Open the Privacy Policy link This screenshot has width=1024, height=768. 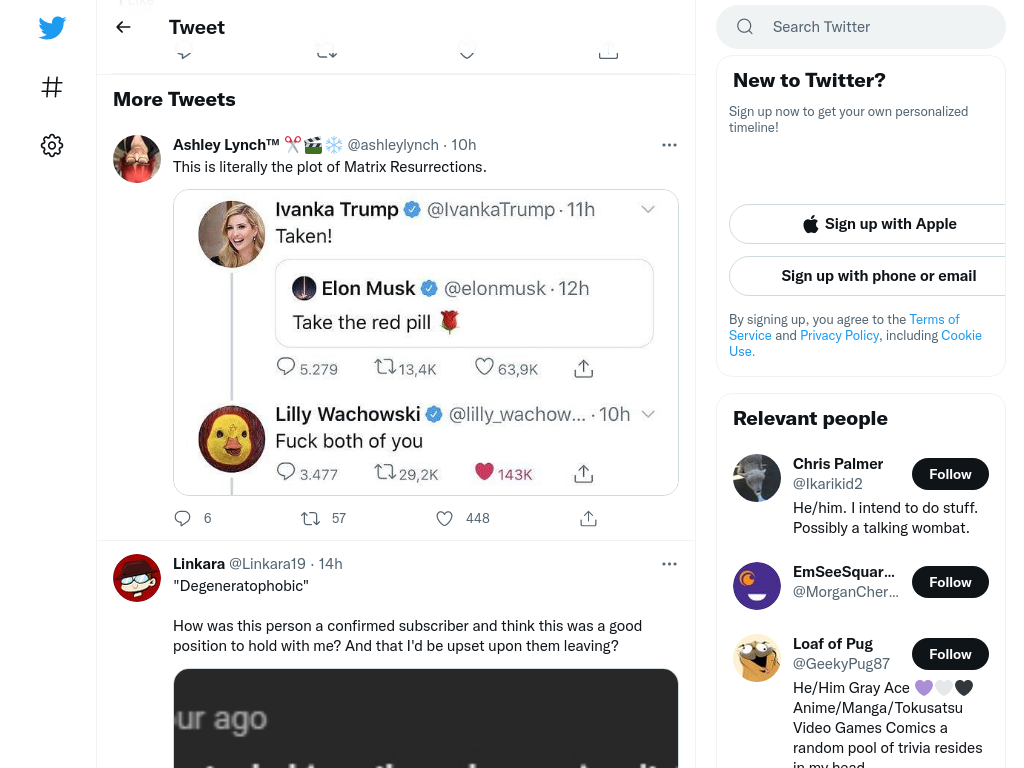click(839, 335)
